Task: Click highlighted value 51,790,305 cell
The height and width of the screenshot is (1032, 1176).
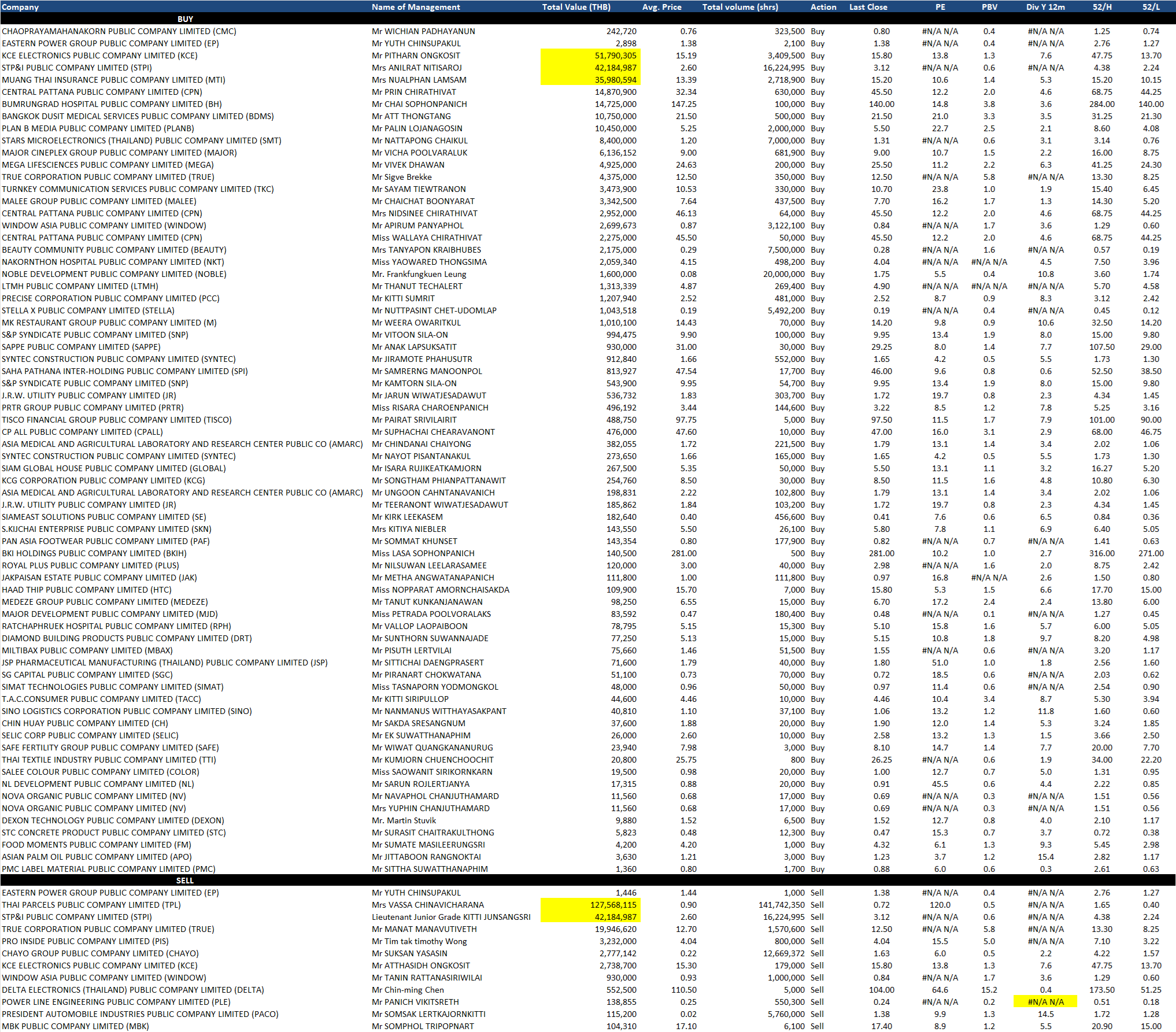Action: (615, 56)
